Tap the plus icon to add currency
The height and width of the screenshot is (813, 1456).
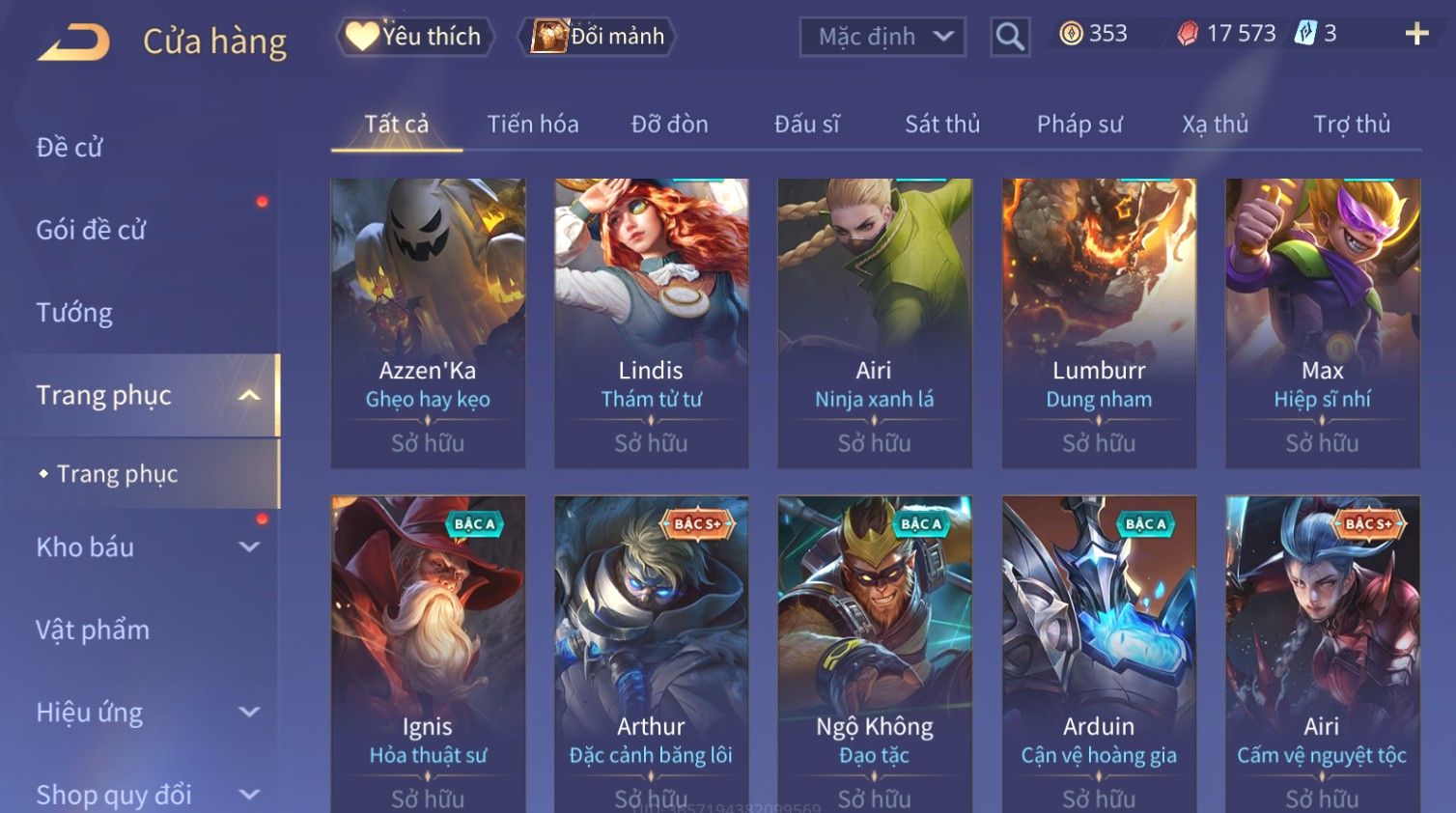[1416, 34]
